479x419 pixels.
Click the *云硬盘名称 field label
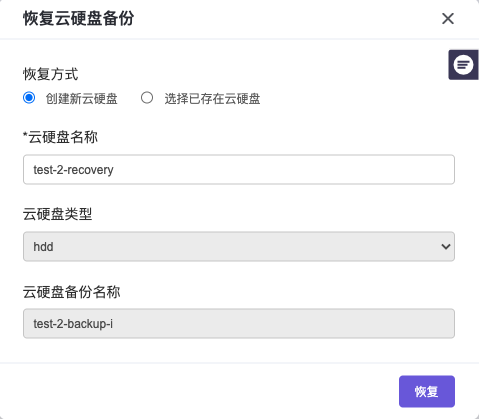pos(60,137)
